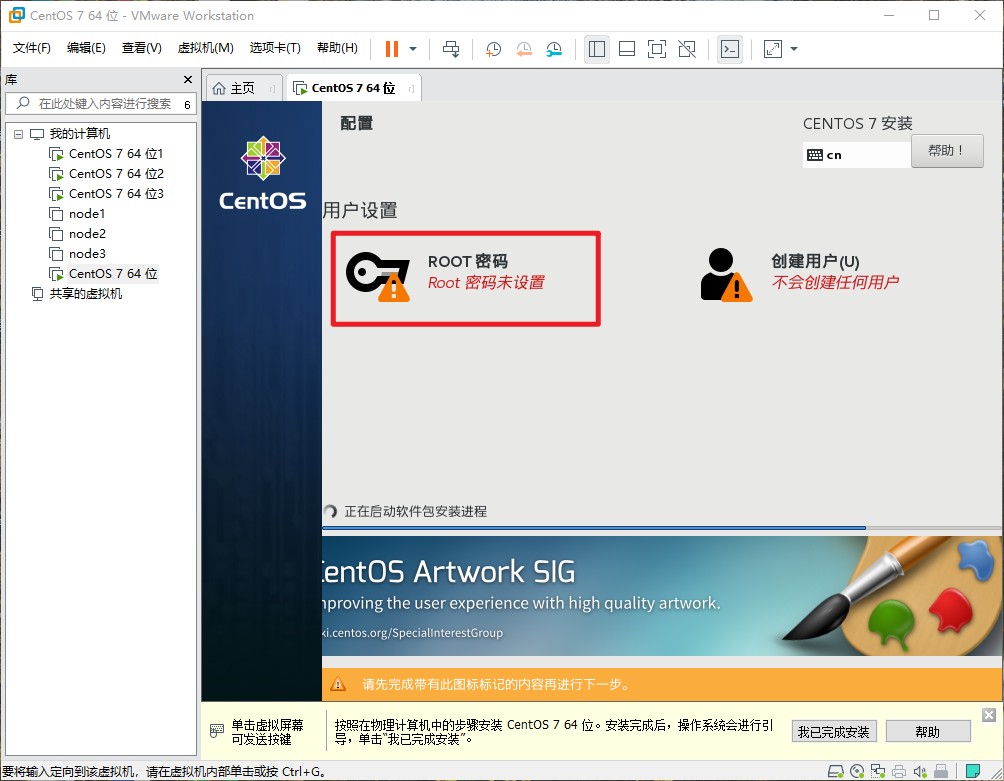1004x781 pixels.
Task: Click the printer status icon
Action: coord(900,771)
